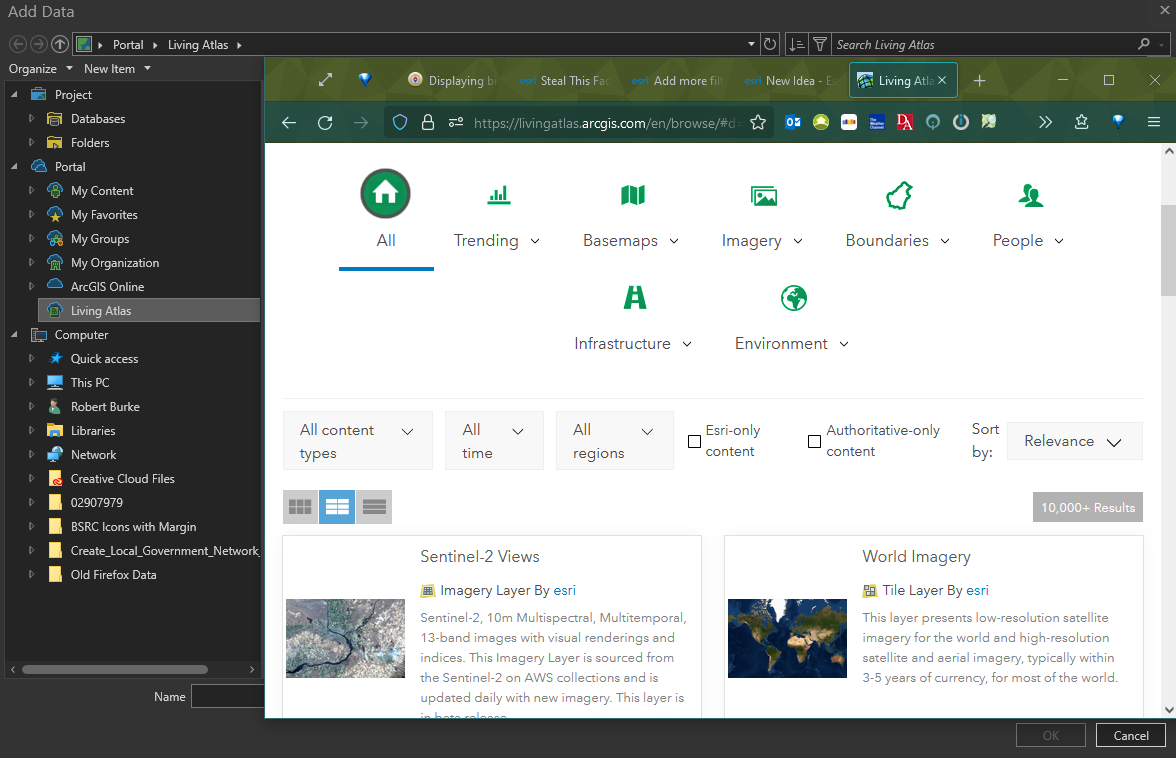The width and height of the screenshot is (1176, 758).
Task: Switch to New Idea tab
Action: [790, 80]
